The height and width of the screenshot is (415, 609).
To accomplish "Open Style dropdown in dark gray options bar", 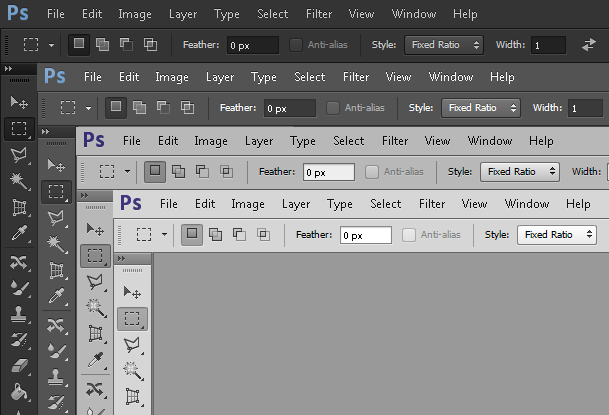I will click(x=481, y=108).
